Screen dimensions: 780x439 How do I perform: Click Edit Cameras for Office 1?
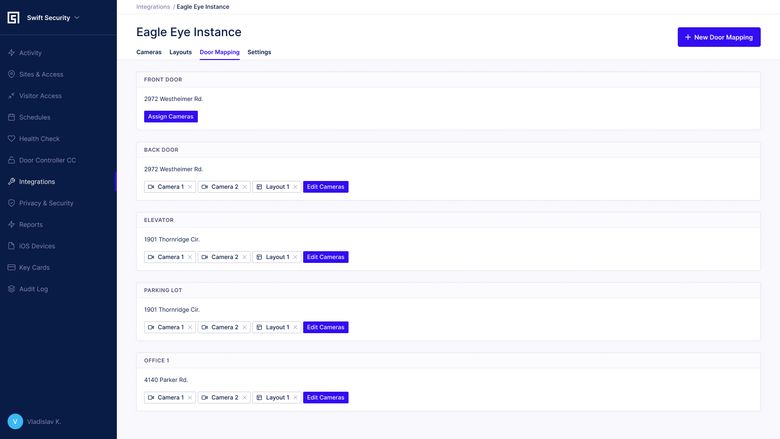point(325,398)
